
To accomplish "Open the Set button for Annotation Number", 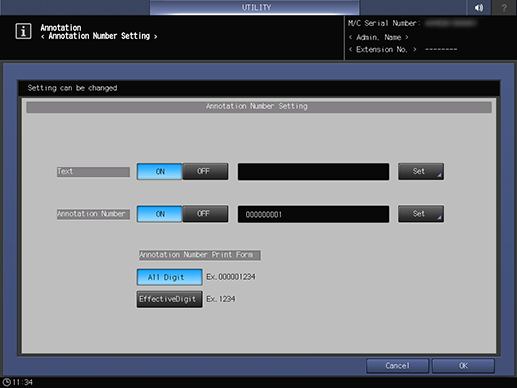I will tap(421, 214).
